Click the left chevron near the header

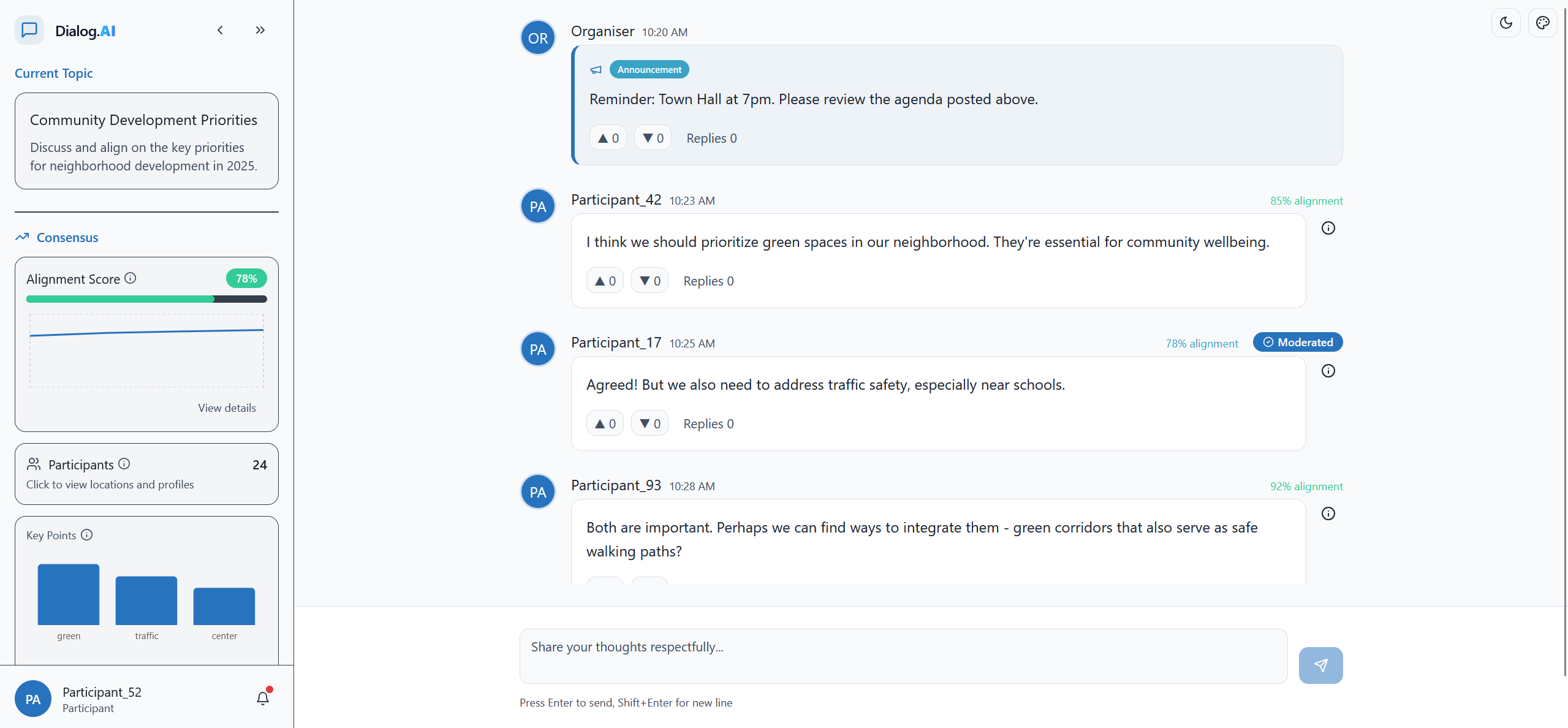coord(219,29)
